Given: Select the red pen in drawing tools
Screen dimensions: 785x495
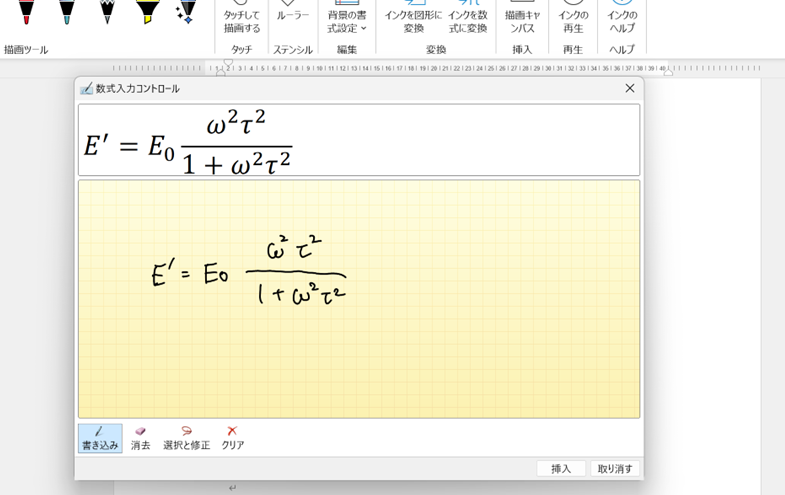Looking at the screenshot, I should [27, 10].
